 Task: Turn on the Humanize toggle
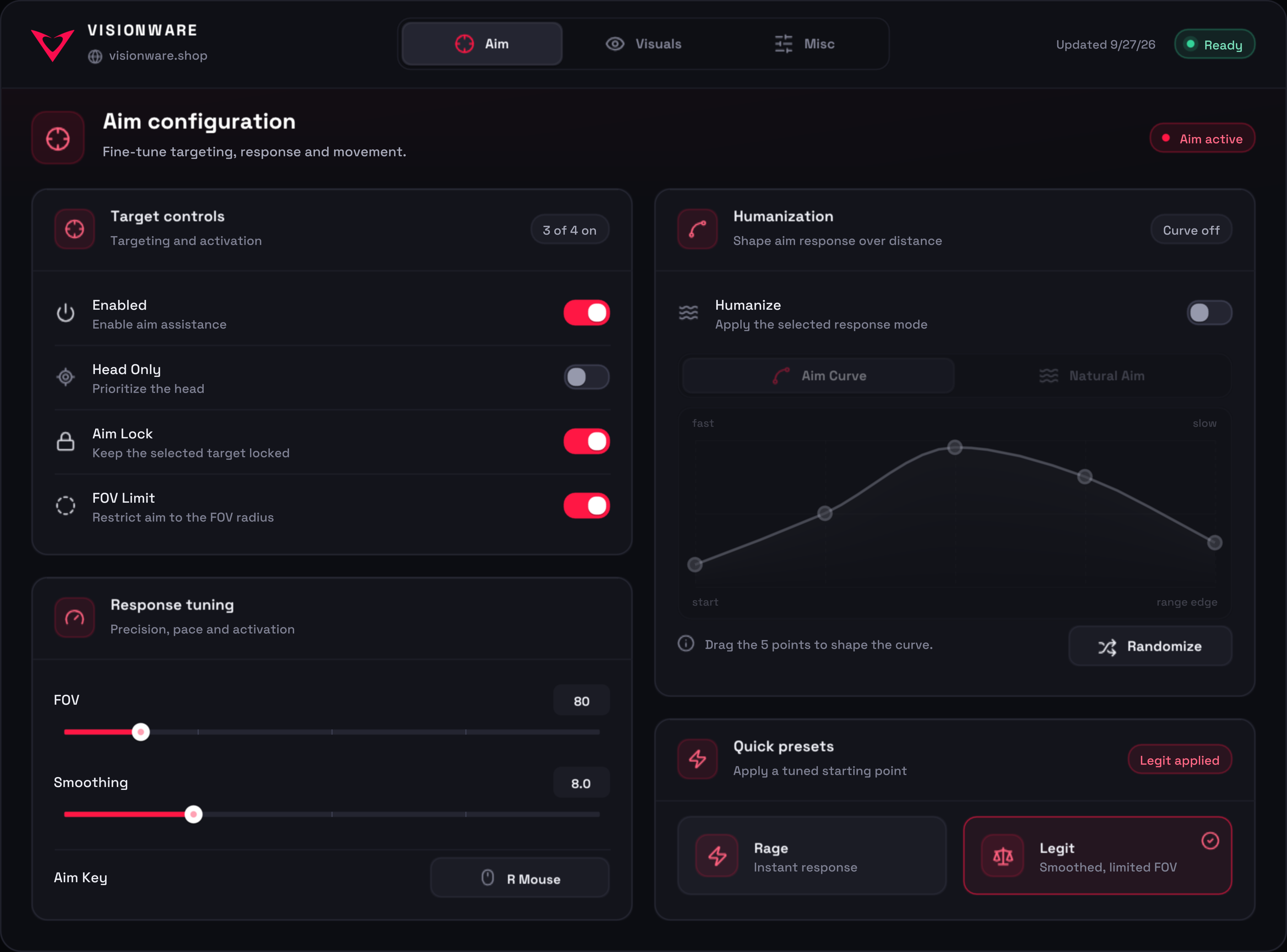pyautogui.click(x=1209, y=313)
